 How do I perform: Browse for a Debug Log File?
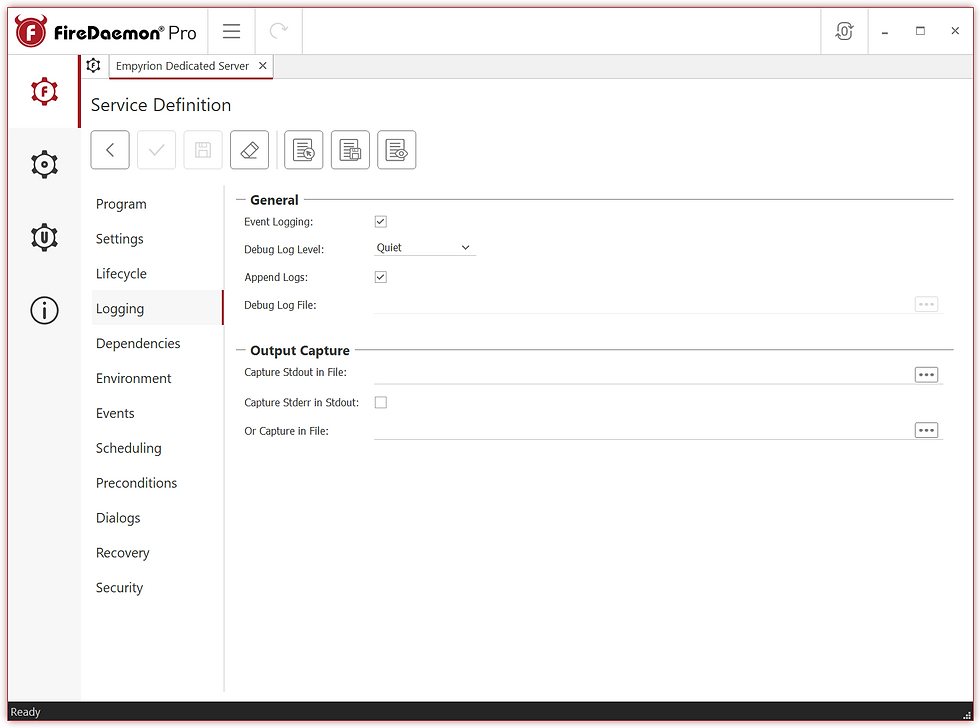(x=926, y=304)
